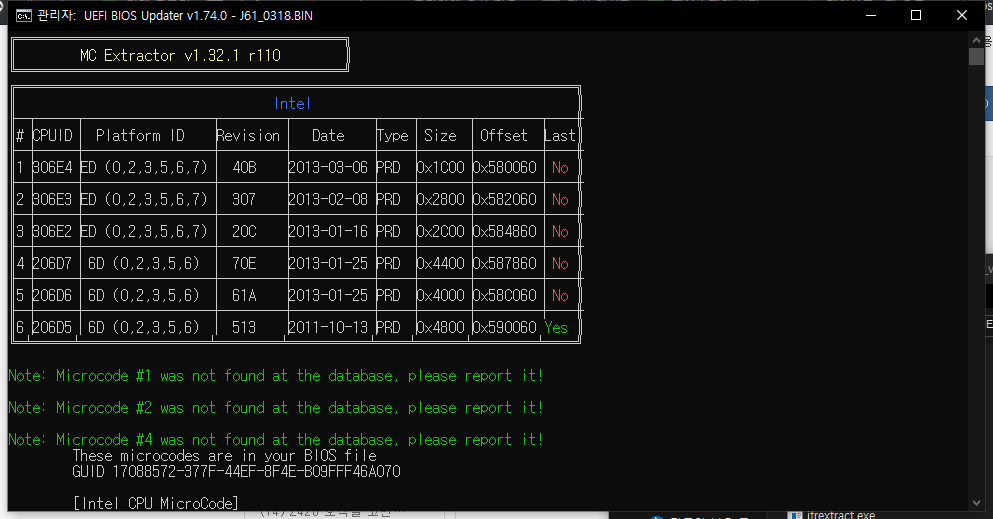This screenshot has height=519, width=993.
Task: Click offset 0x584860 cell
Action: [x=505, y=232]
